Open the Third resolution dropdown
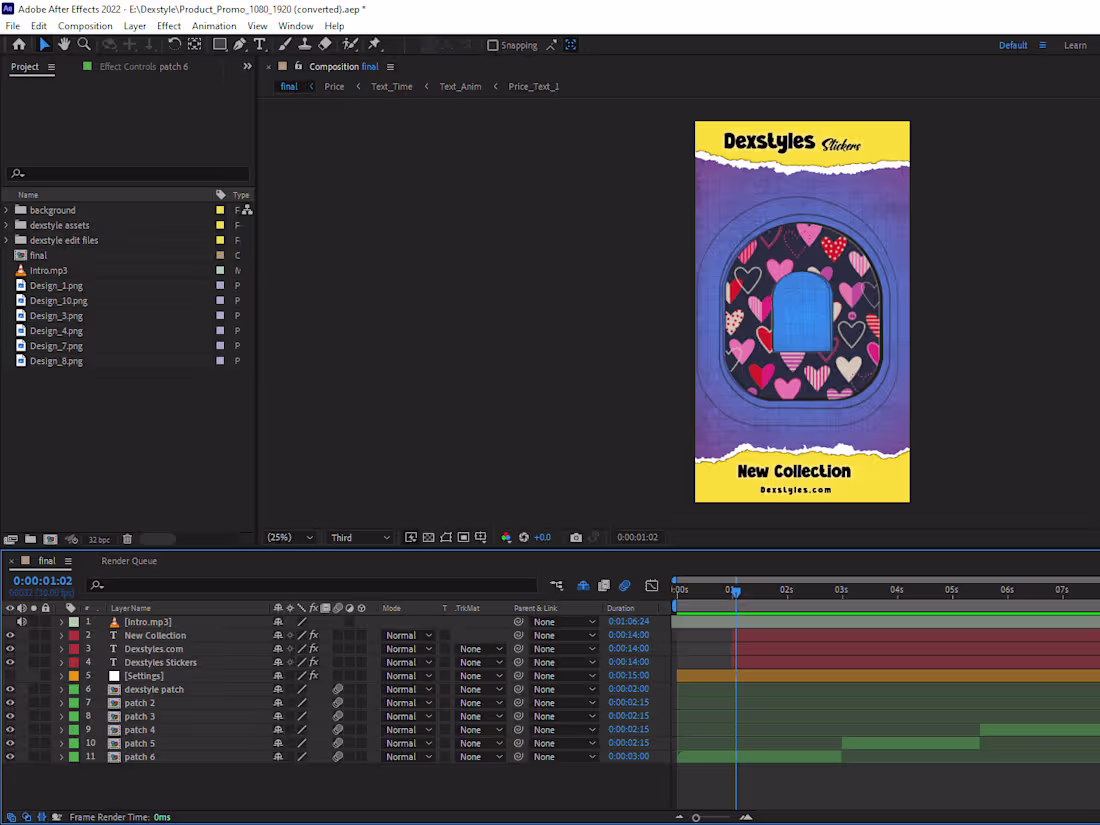Viewport: 1100px width, 825px height. click(x=360, y=537)
